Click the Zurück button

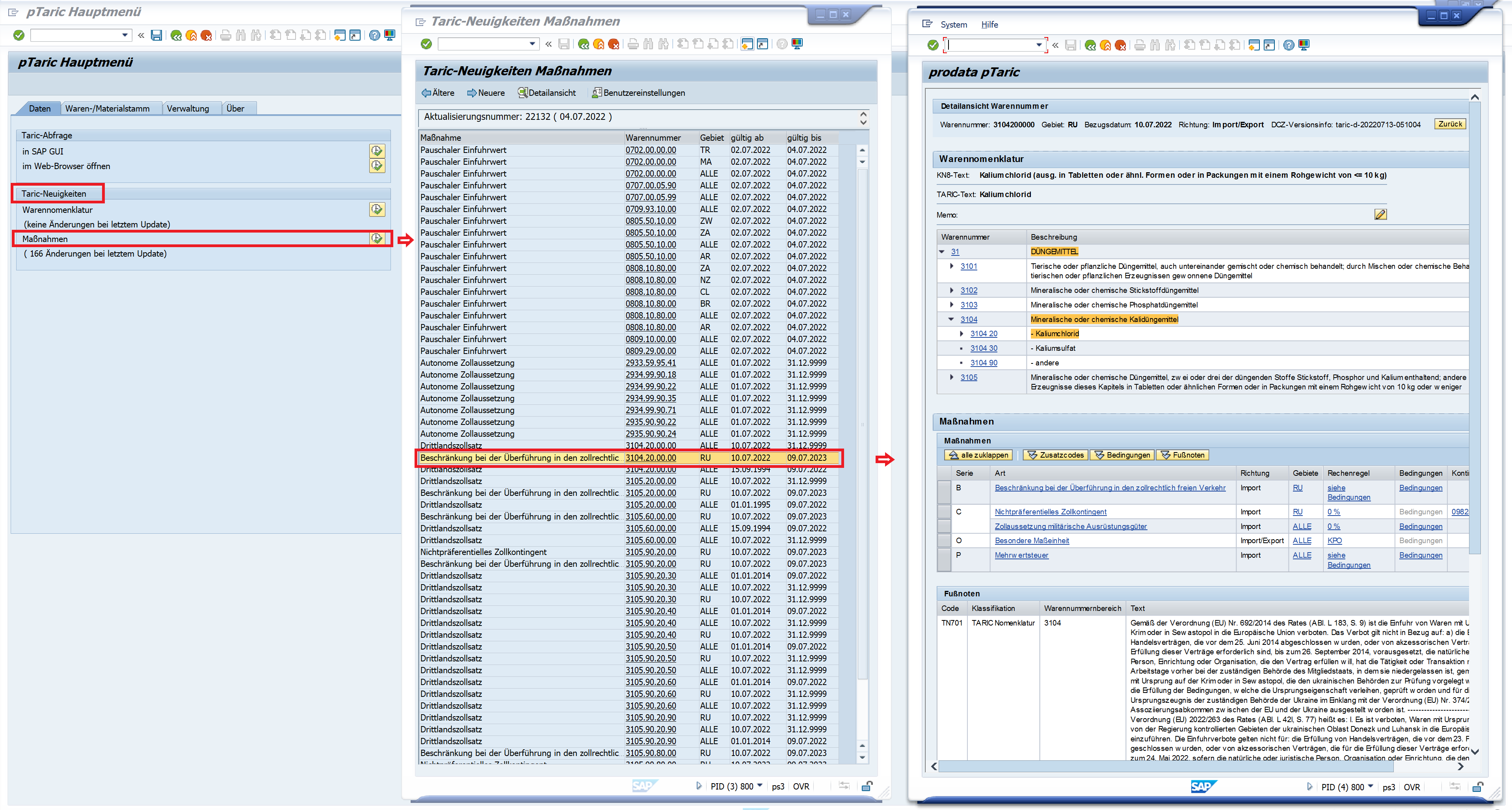pos(1450,125)
